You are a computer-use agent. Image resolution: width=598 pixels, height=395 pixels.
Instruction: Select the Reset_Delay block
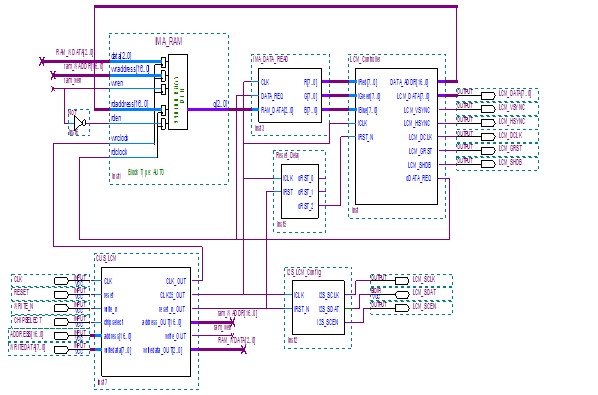pos(300,191)
